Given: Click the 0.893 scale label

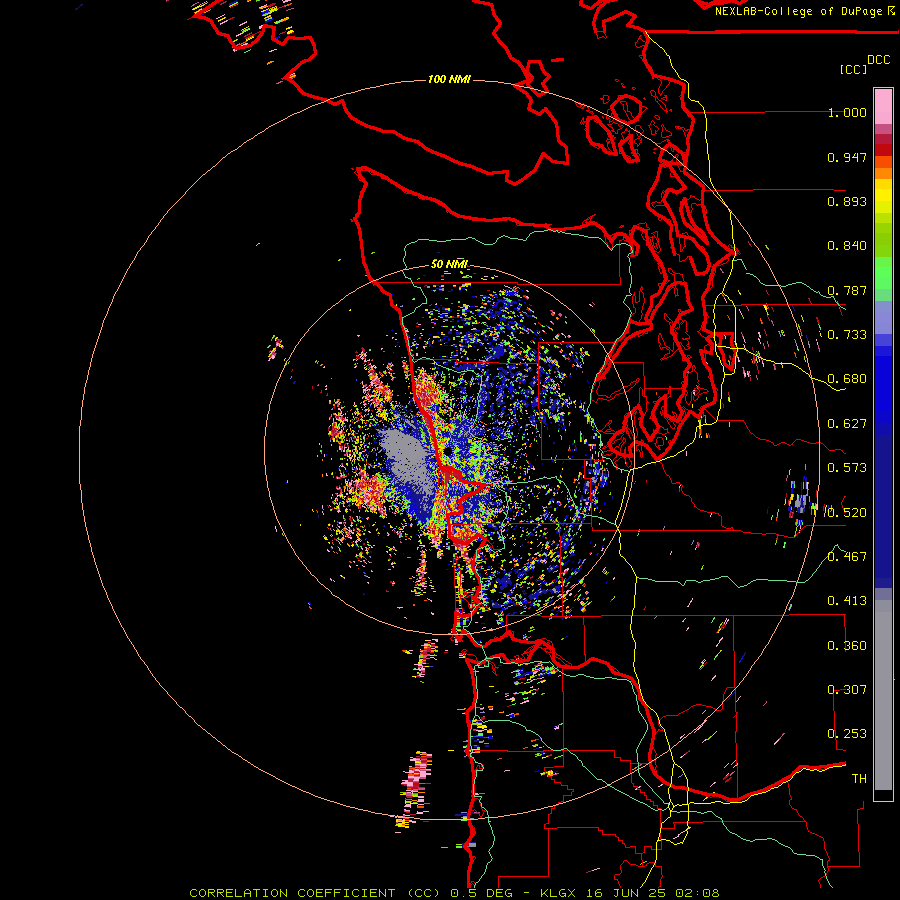Looking at the screenshot, I should coord(847,201).
